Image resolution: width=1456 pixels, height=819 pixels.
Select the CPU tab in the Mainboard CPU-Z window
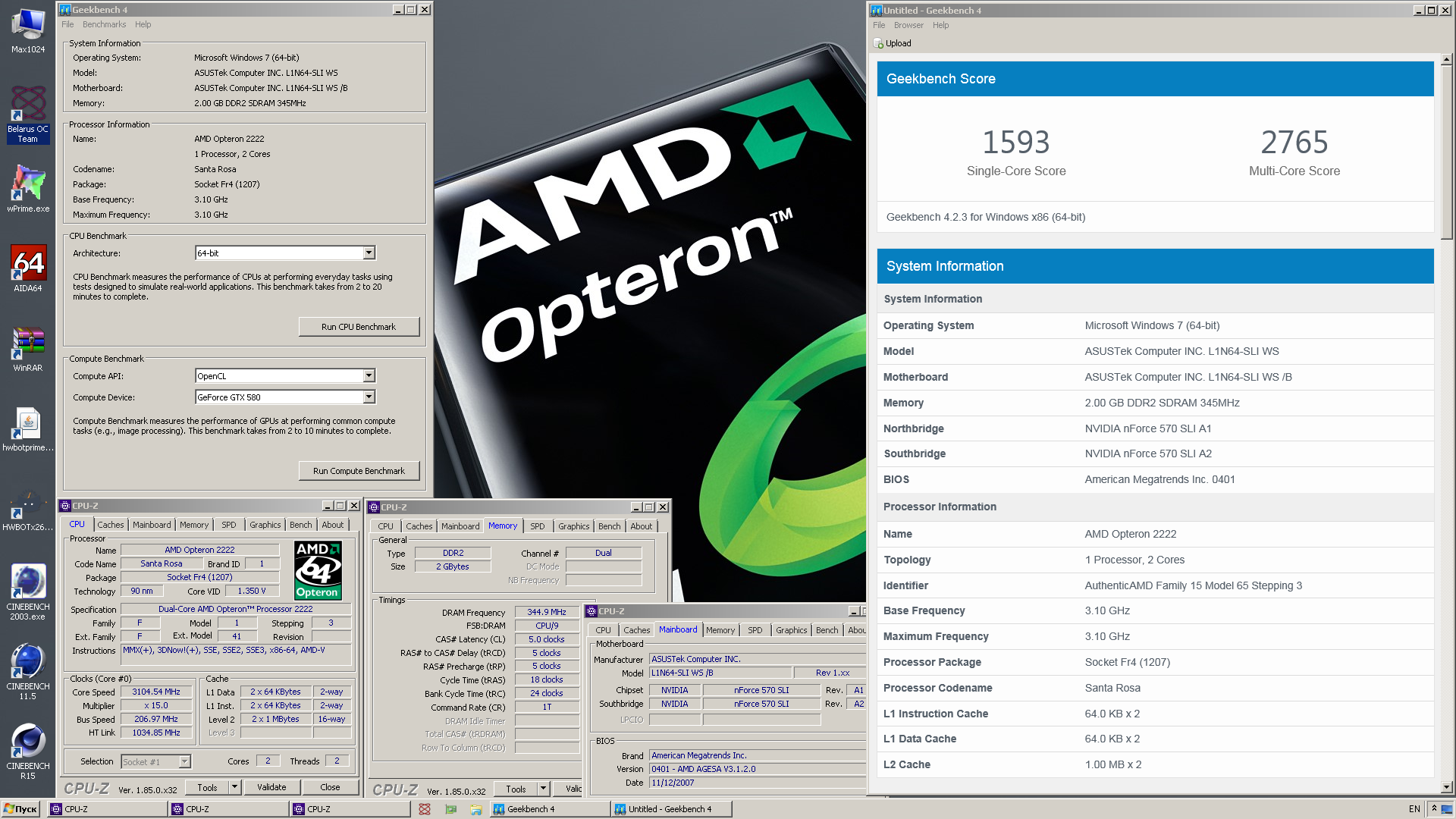(604, 630)
